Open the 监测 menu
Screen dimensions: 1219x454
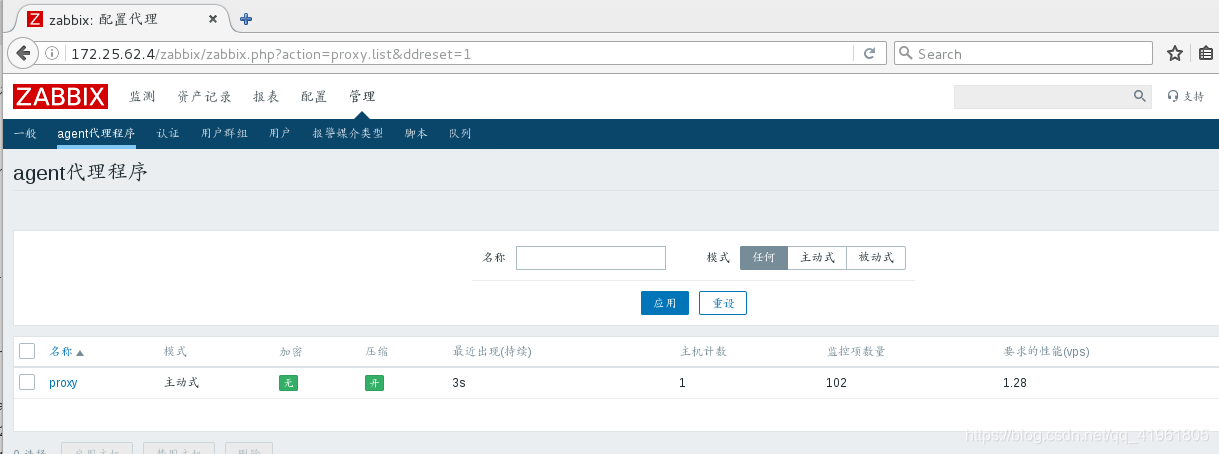click(142, 96)
